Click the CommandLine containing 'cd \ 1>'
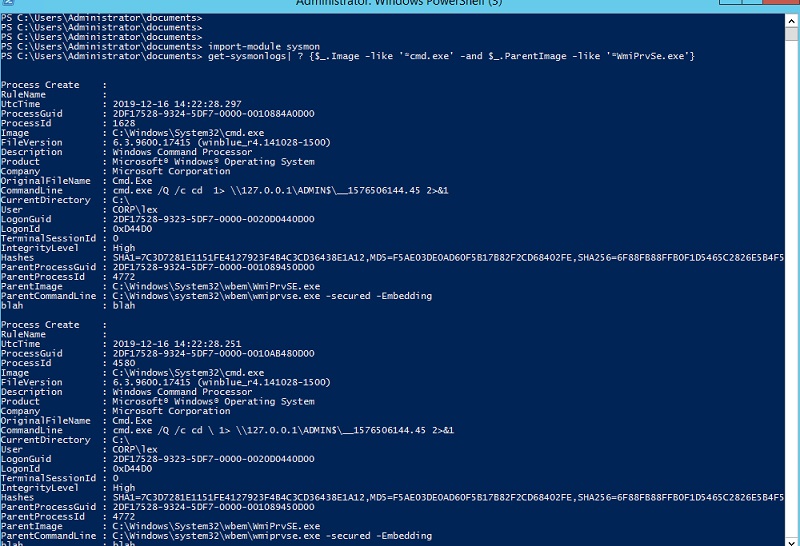Image resolution: width=800 pixels, height=546 pixels. coord(283,430)
